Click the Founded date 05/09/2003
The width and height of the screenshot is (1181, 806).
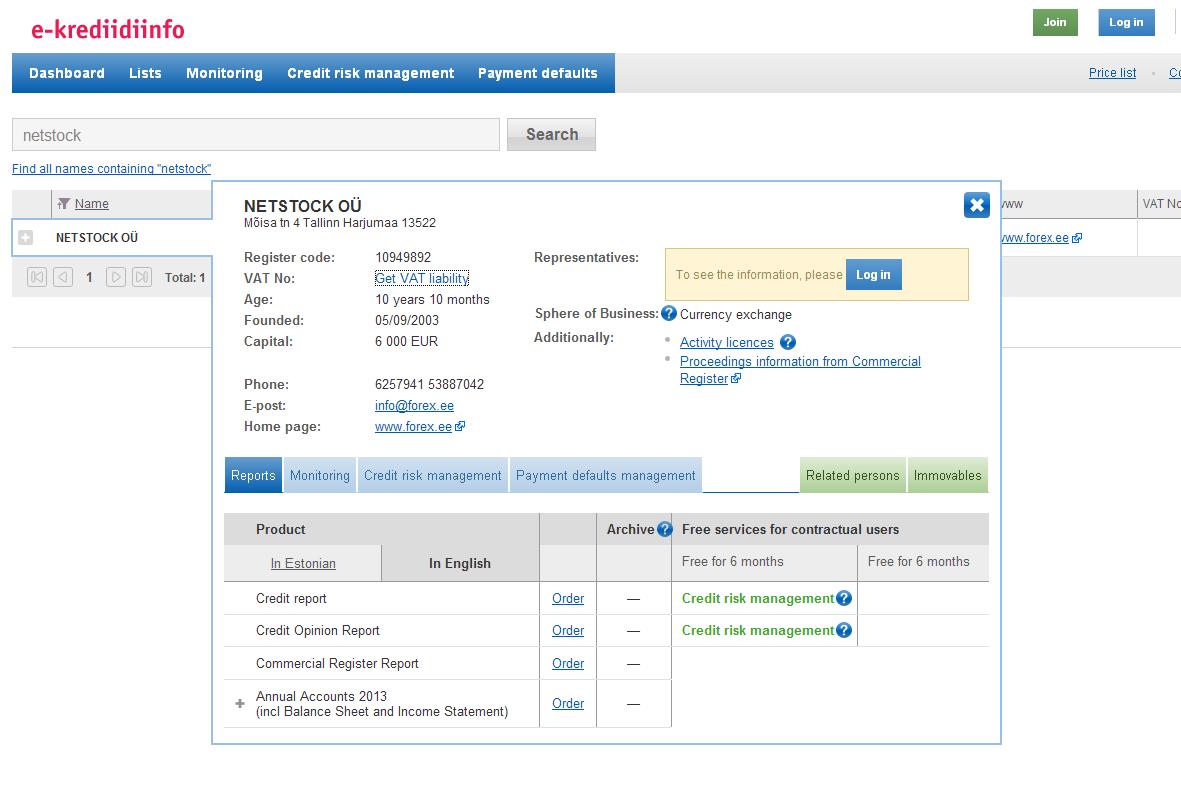click(407, 320)
